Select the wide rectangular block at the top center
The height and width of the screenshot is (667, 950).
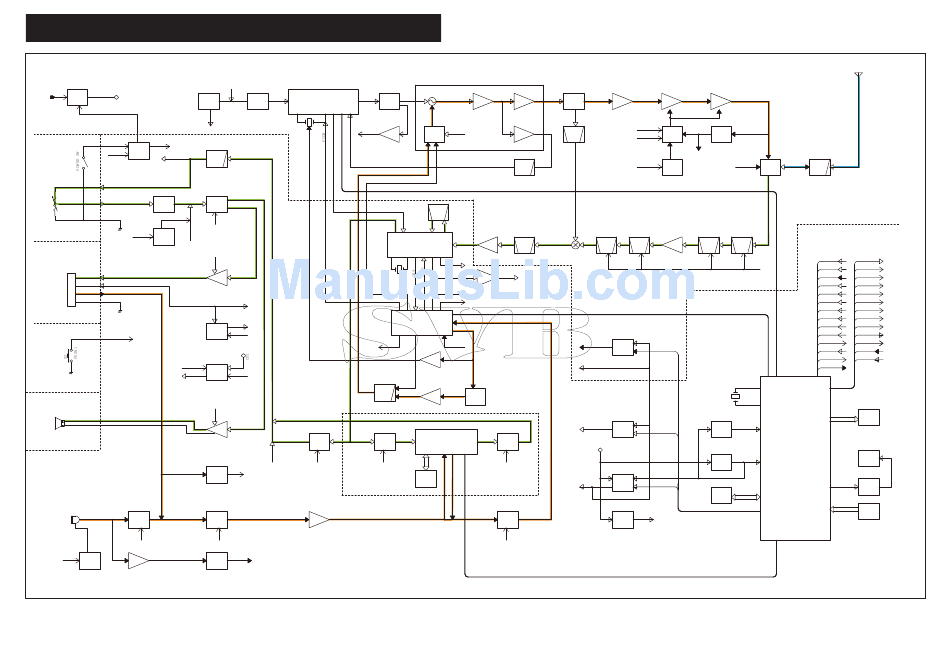coord(323,102)
